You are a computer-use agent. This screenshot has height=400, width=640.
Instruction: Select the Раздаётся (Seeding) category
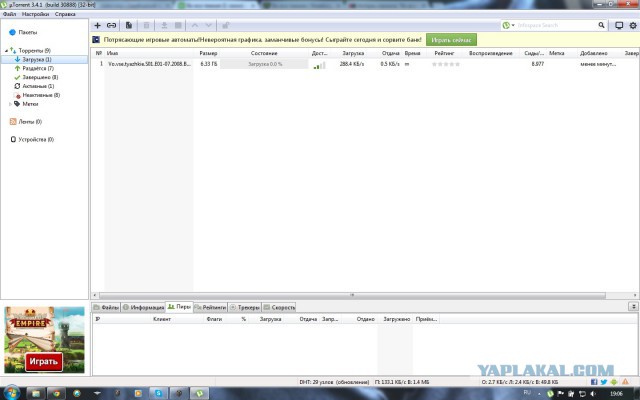coord(36,68)
